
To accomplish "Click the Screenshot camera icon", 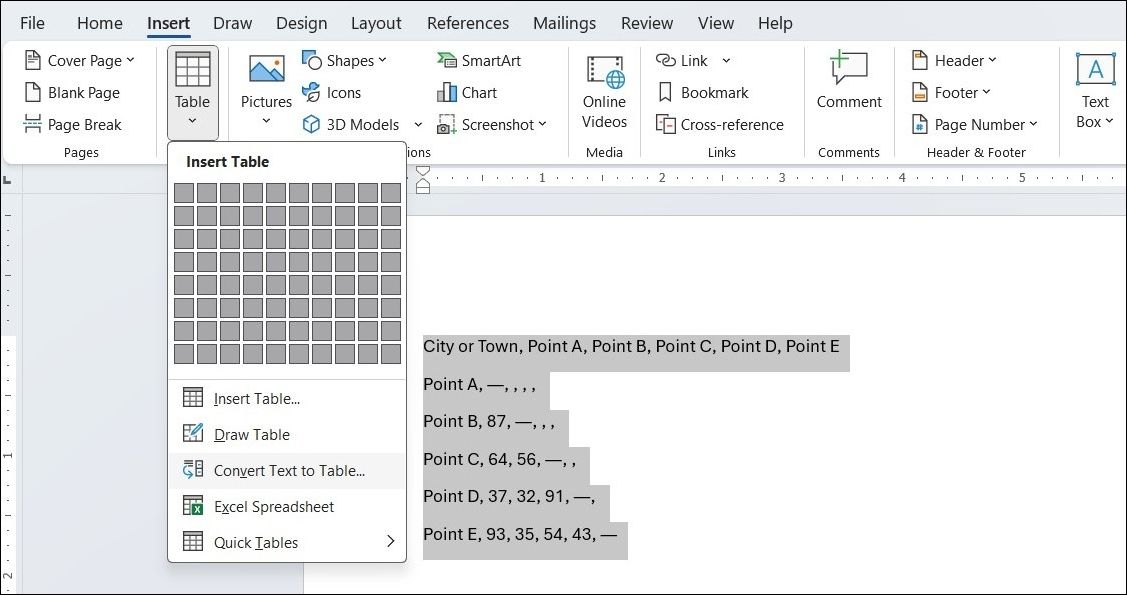I will pyautogui.click(x=446, y=124).
